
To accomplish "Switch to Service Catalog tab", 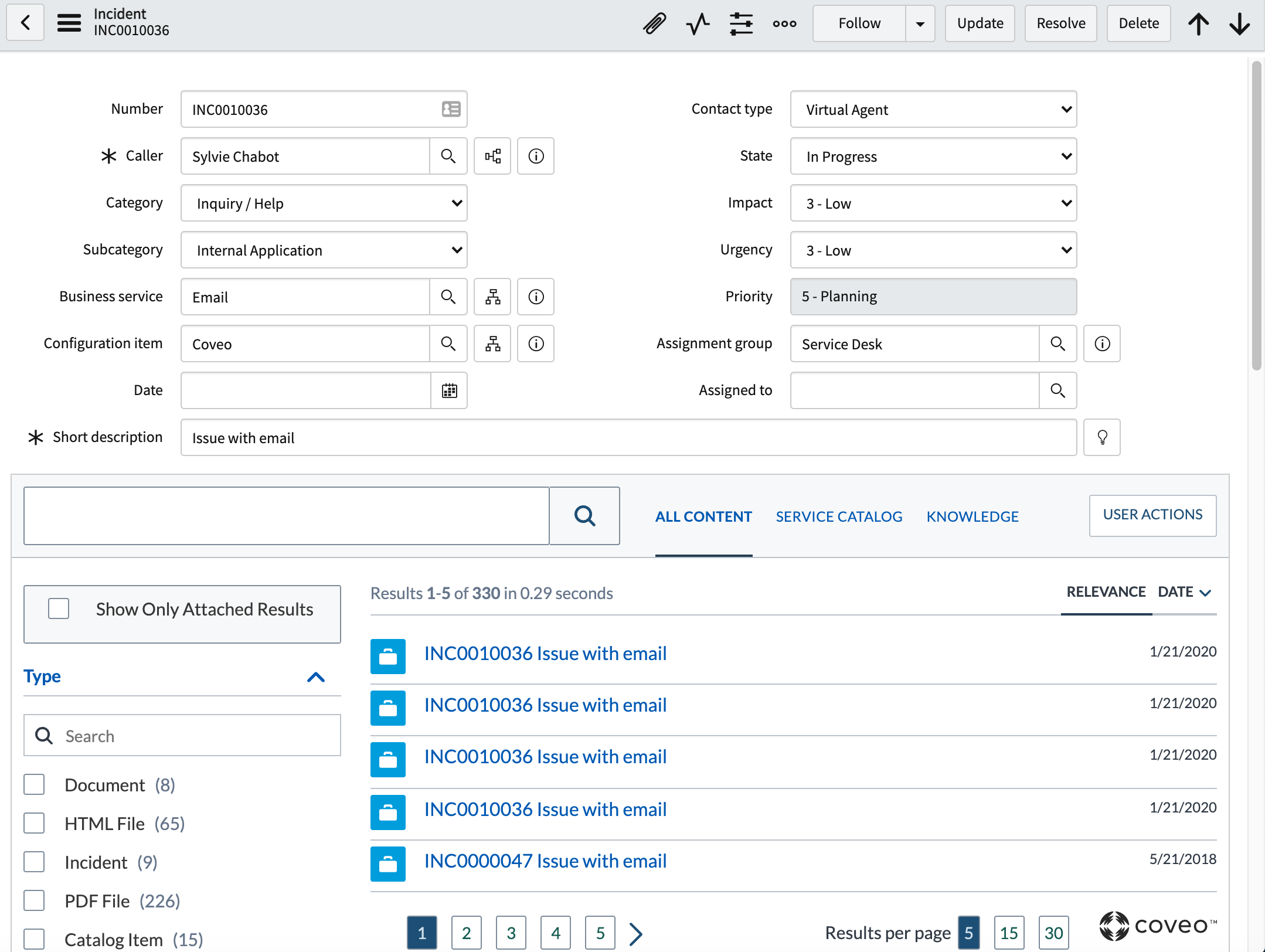I will [x=839, y=516].
